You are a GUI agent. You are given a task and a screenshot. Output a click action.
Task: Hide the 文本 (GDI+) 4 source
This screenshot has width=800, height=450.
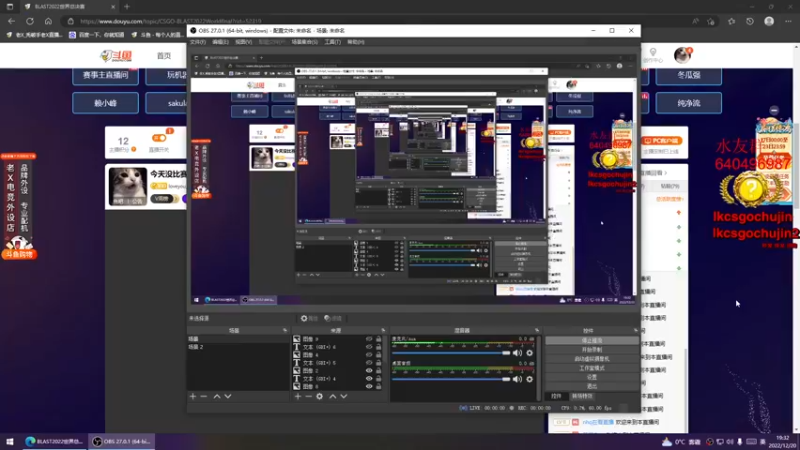click(369, 379)
